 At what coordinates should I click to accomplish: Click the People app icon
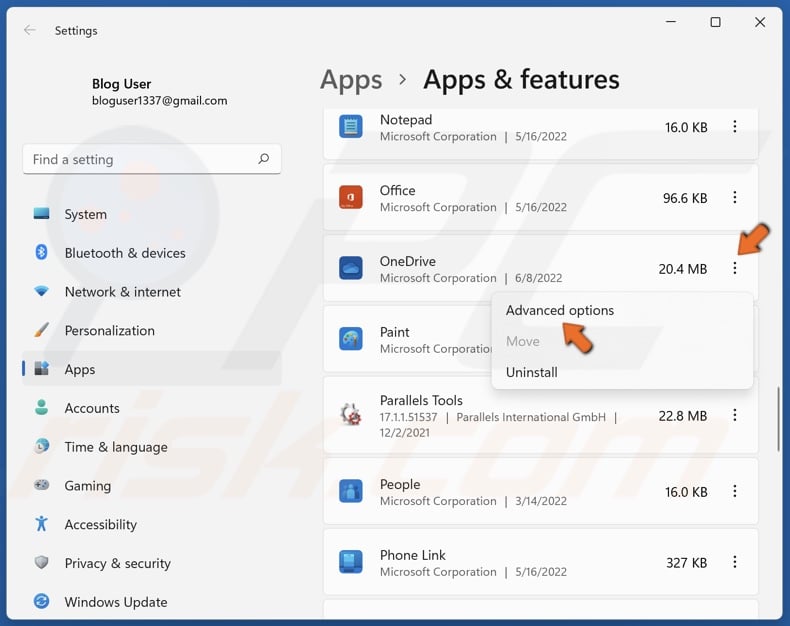tap(351, 491)
